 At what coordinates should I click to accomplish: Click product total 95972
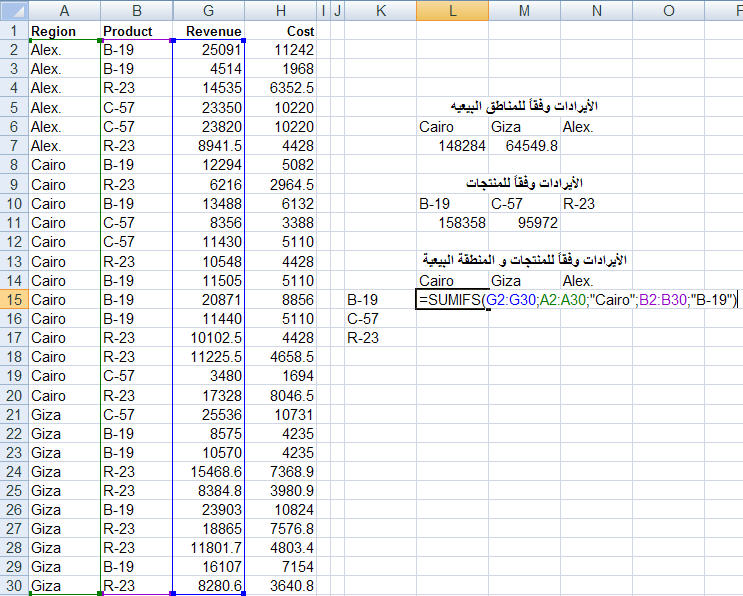click(x=537, y=223)
